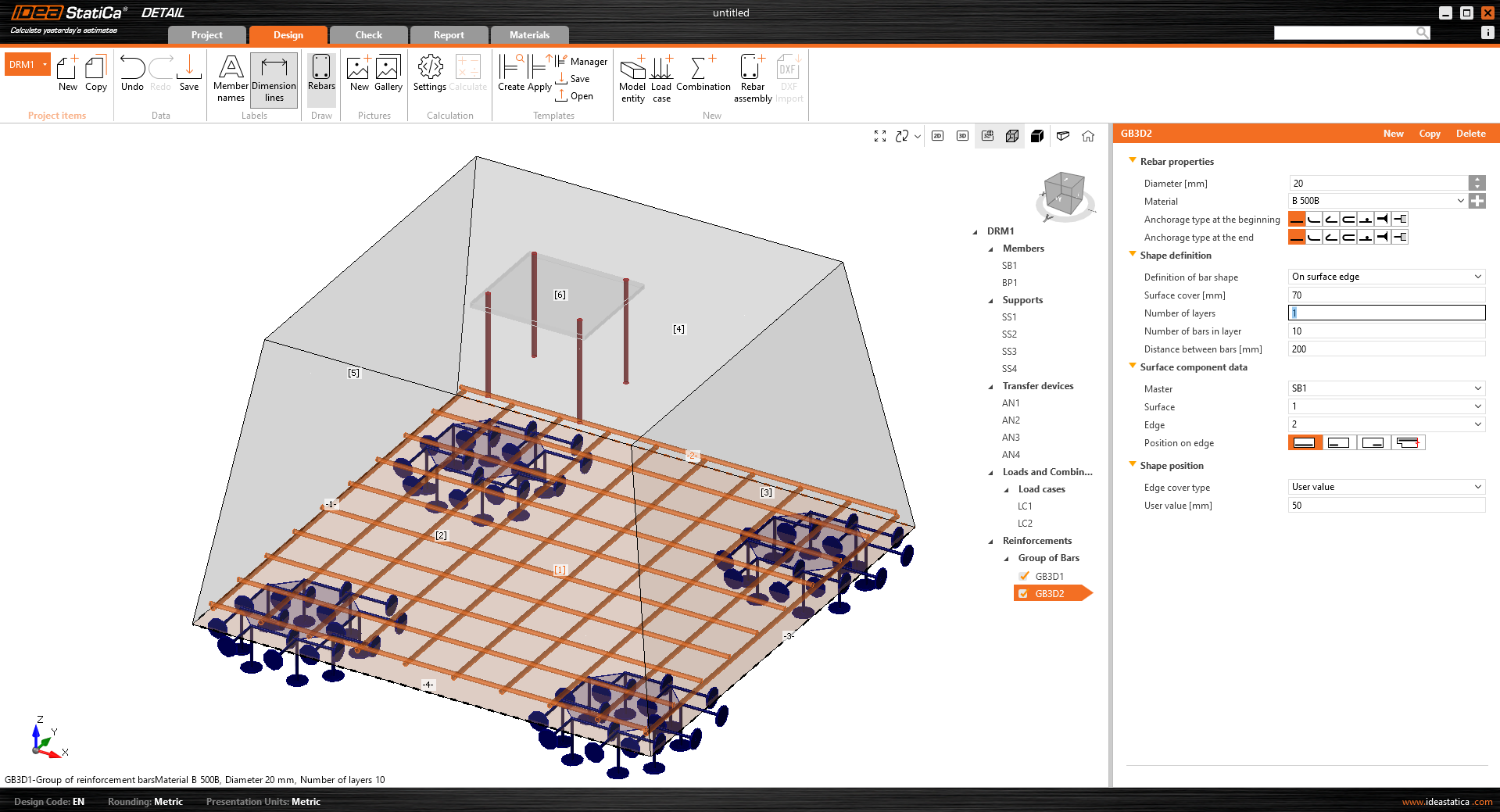Open the Materials ribbon tab

coord(529,35)
